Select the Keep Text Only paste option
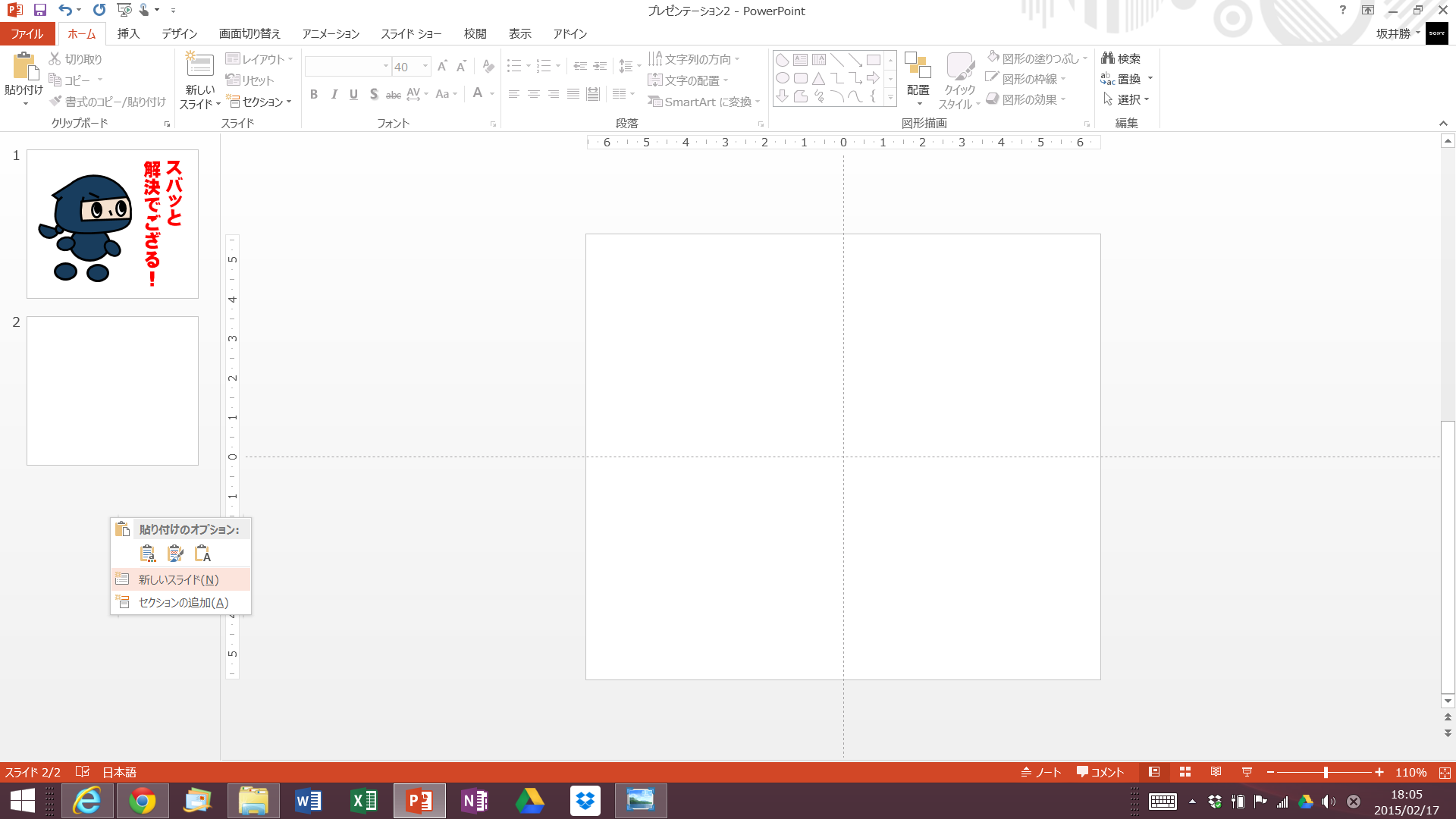Image resolution: width=1456 pixels, height=819 pixels. pos(202,554)
